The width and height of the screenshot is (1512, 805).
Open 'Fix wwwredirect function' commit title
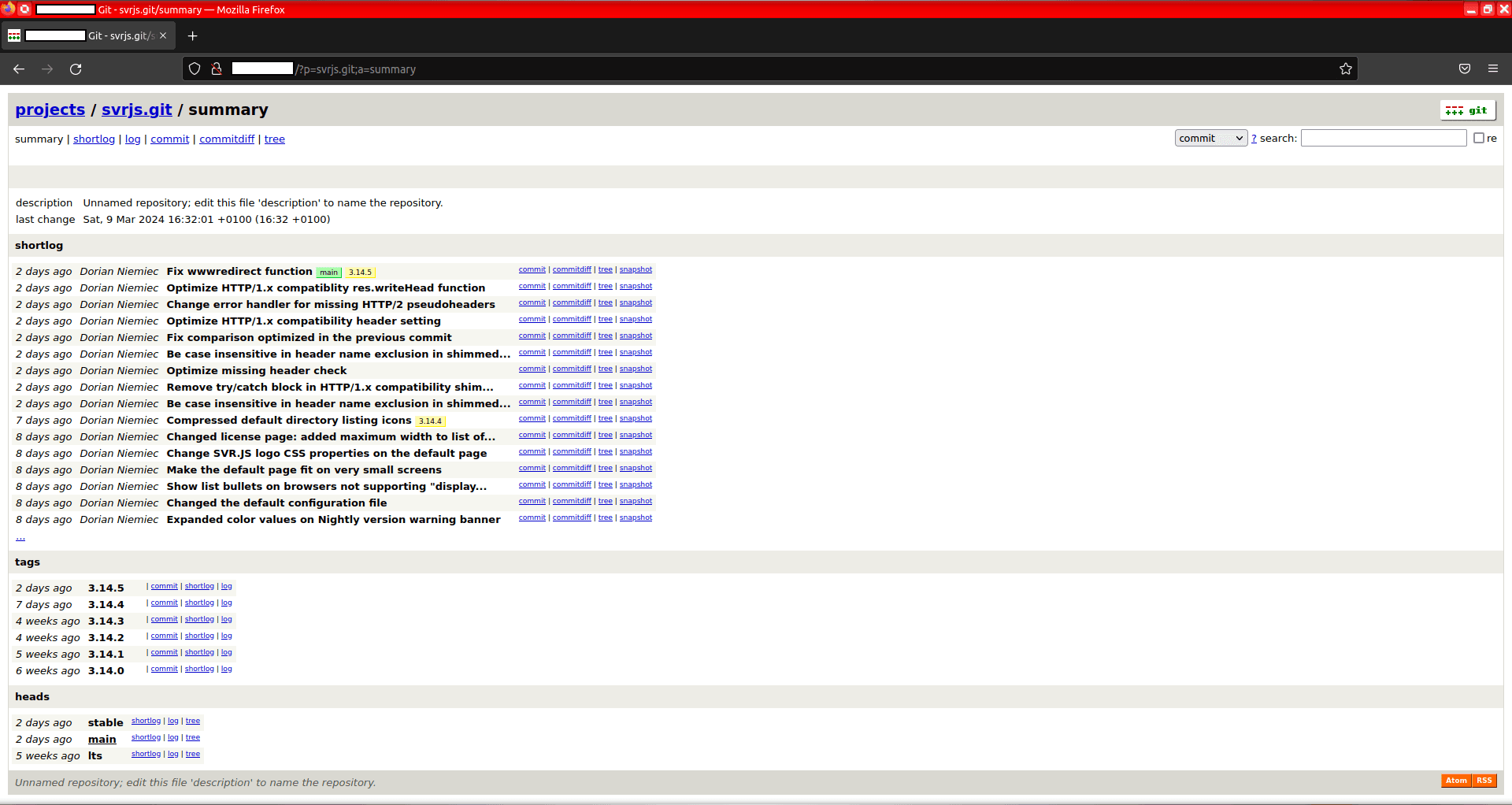point(239,272)
